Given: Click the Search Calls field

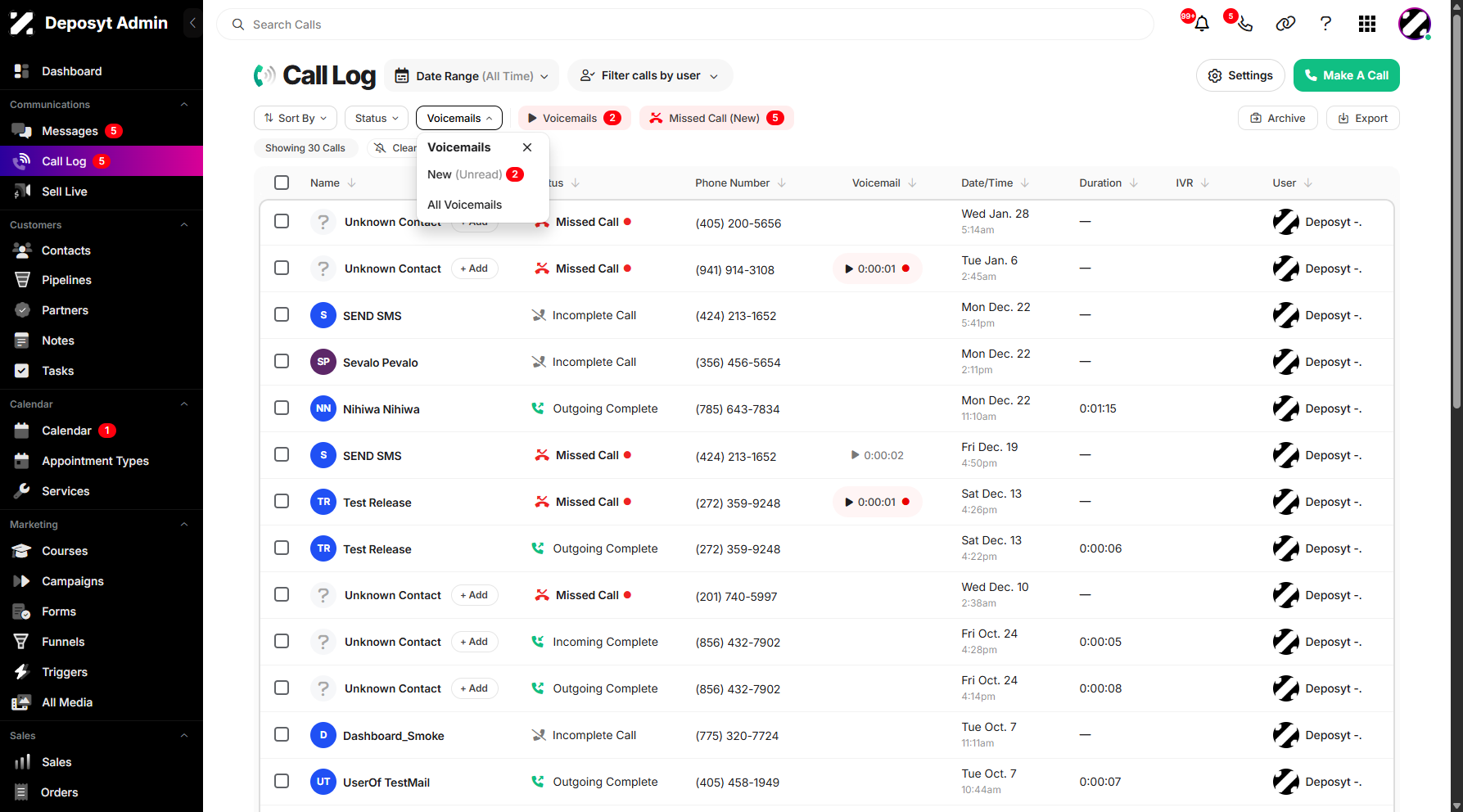Looking at the screenshot, I should pos(685,25).
